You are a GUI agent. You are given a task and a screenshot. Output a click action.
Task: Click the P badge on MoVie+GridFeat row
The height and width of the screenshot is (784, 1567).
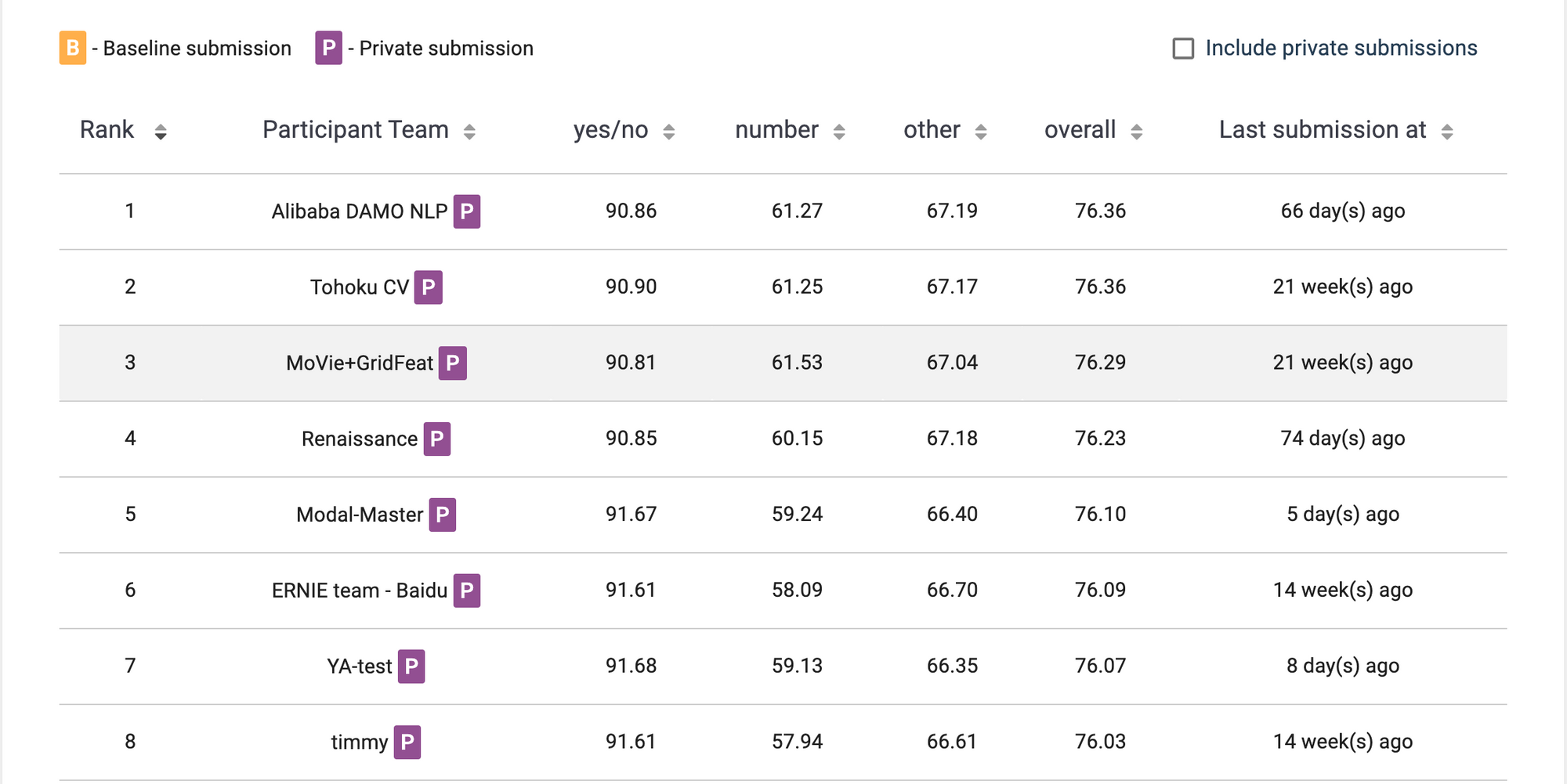pyautogui.click(x=453, y=363)
